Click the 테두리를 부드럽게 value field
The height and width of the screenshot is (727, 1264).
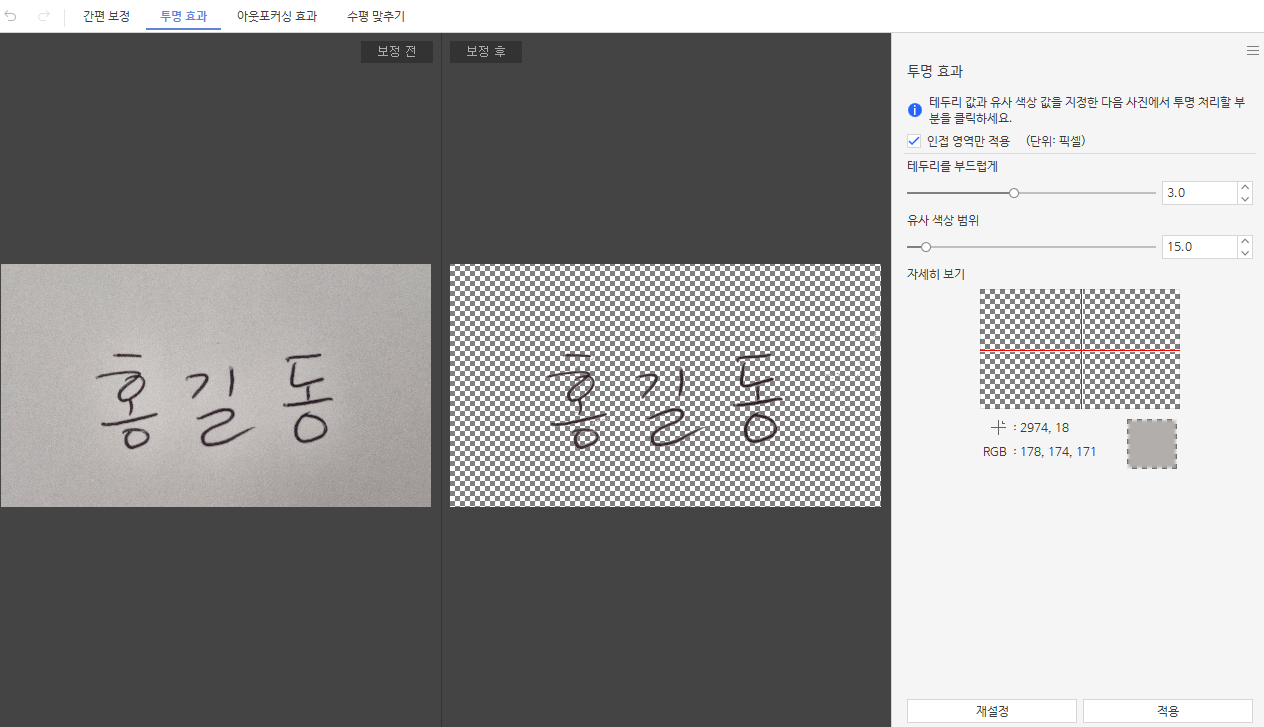(1198, 193)
